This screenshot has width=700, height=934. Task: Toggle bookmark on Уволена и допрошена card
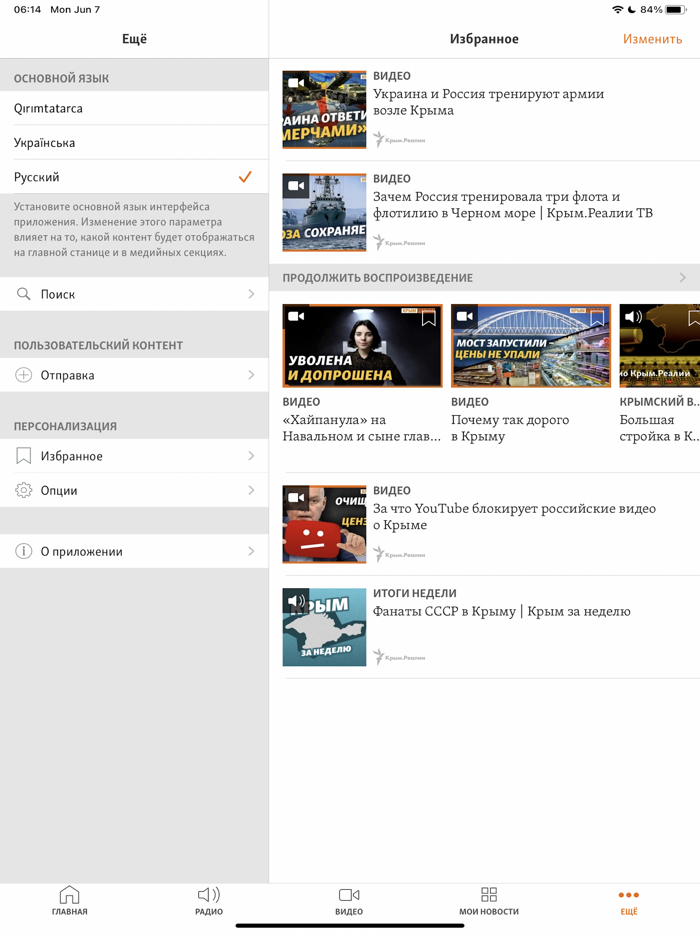click(428, 318)
